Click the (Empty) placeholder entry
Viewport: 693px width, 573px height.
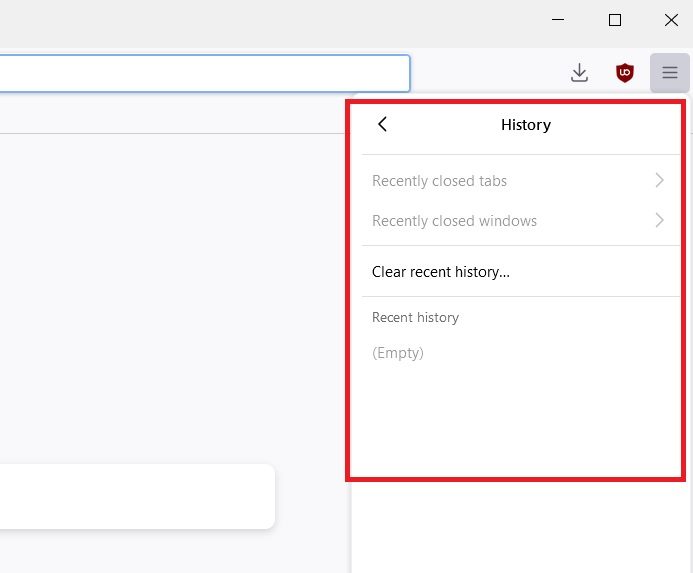click(398, 353)
